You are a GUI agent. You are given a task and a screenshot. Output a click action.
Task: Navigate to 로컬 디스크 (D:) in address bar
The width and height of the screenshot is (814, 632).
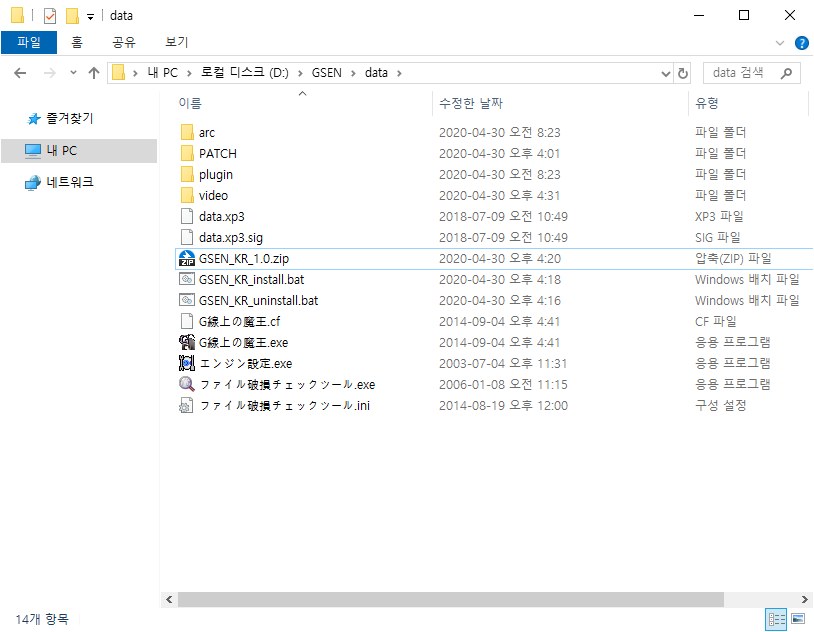click(245, 73)
